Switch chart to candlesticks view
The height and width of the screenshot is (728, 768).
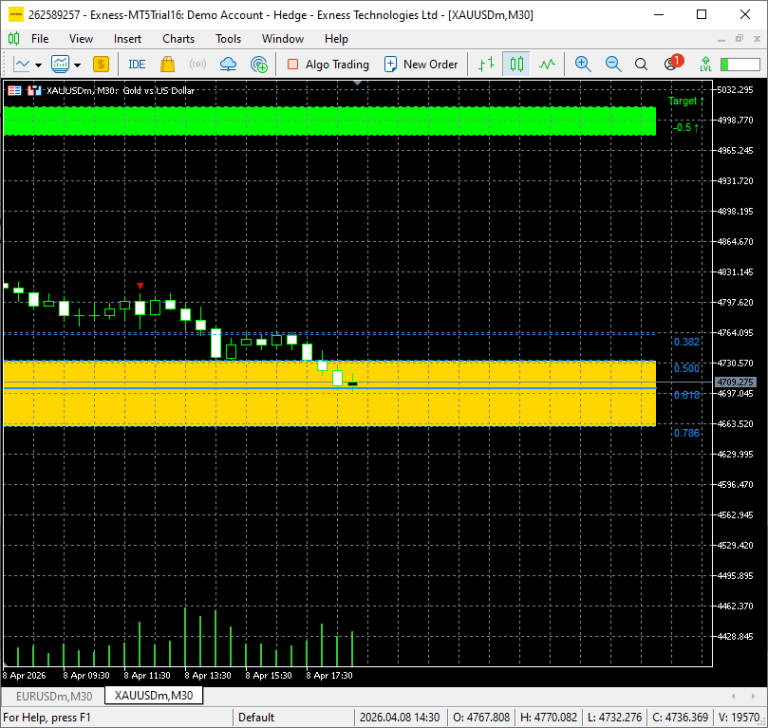pos(517,64)
